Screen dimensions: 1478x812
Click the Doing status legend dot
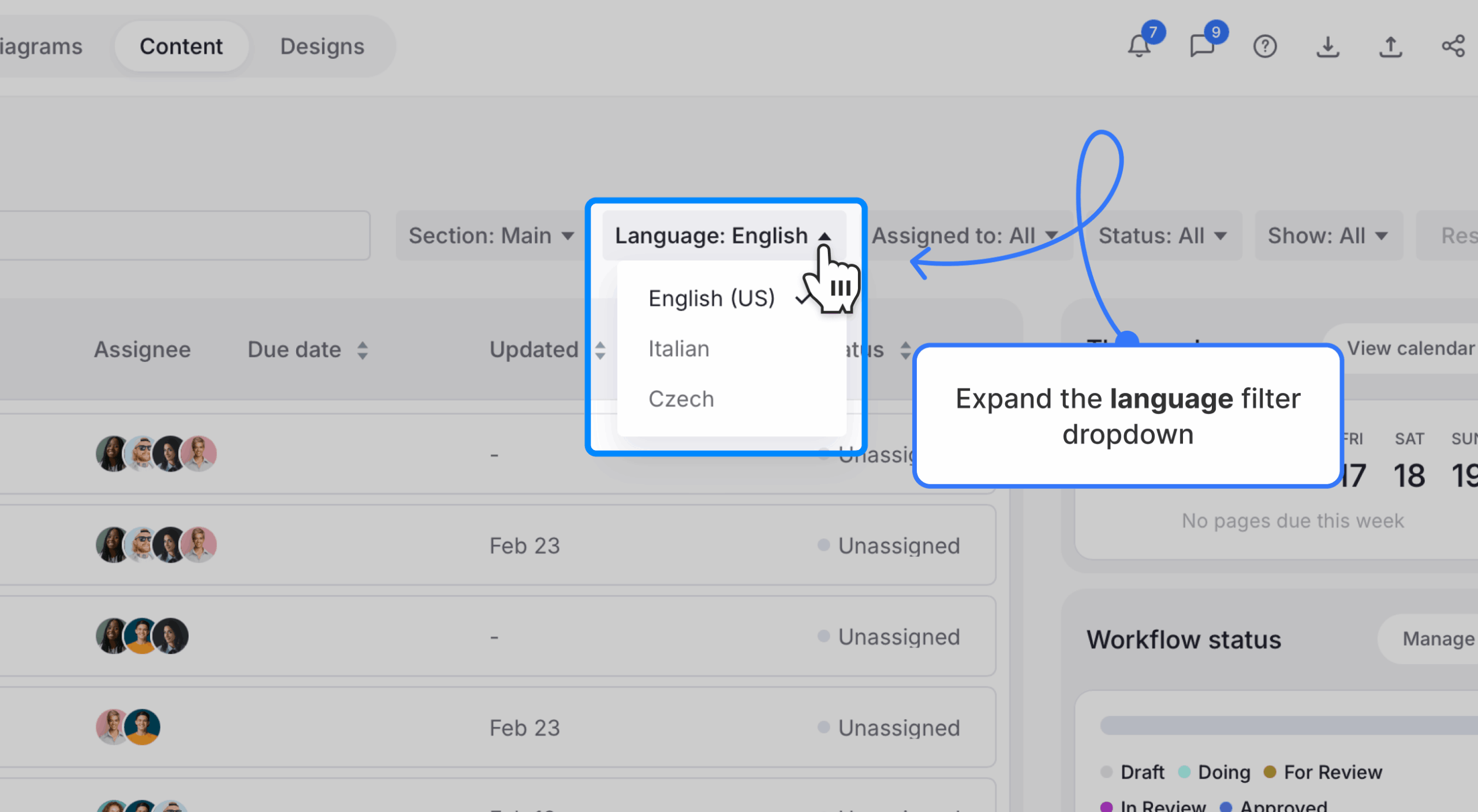1184,772
